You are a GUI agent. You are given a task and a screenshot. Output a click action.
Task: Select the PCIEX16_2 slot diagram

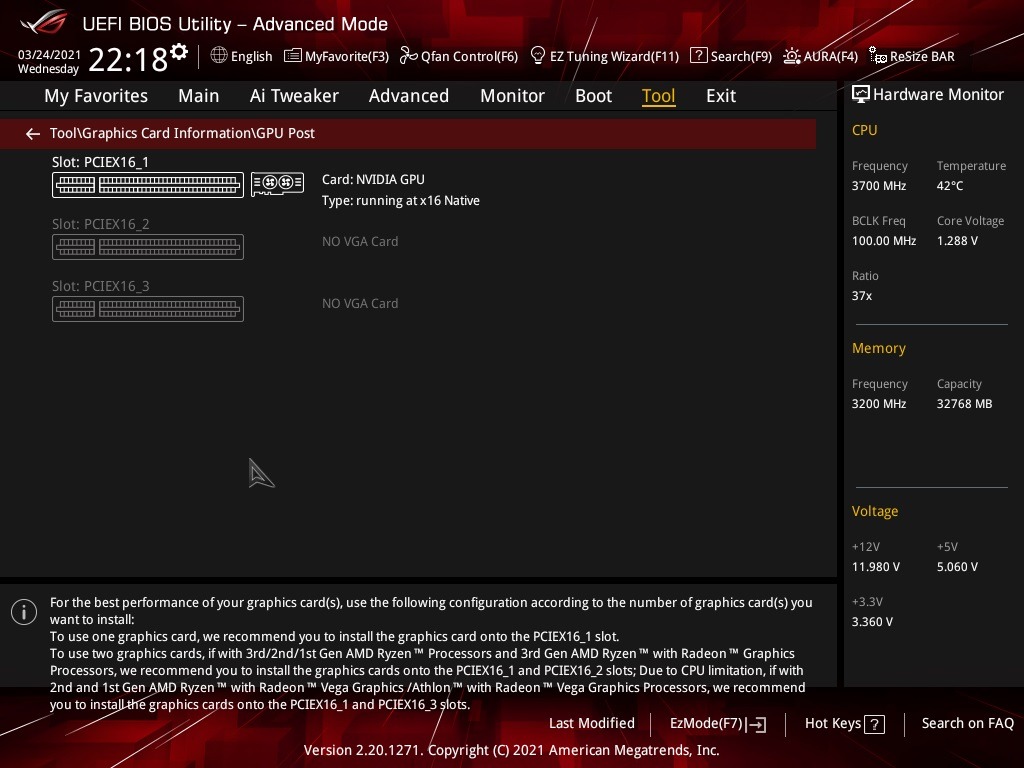(148, 247)
